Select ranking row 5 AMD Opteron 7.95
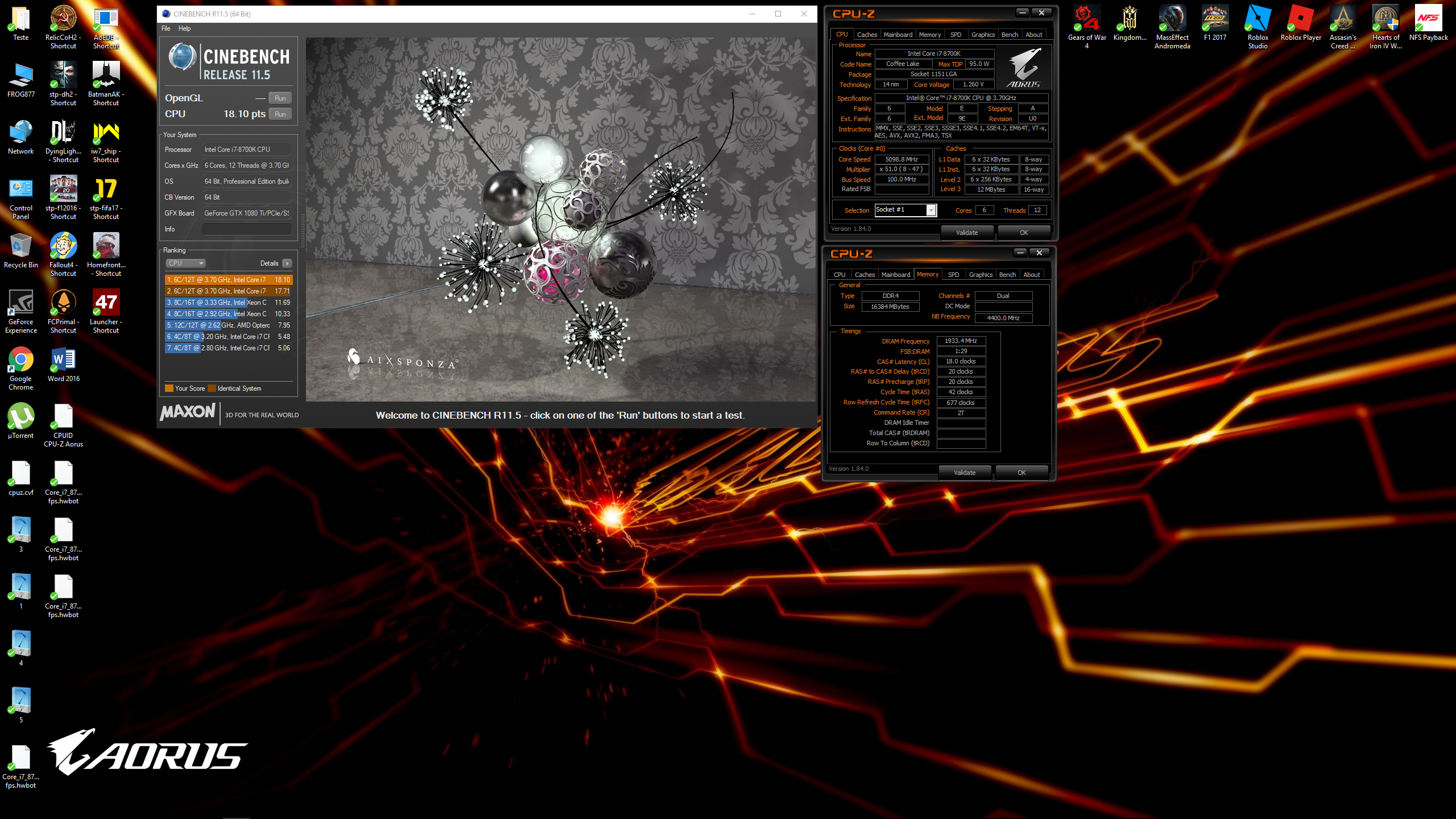The height and width of the screenshot is (819, 1456). point(229,325)
